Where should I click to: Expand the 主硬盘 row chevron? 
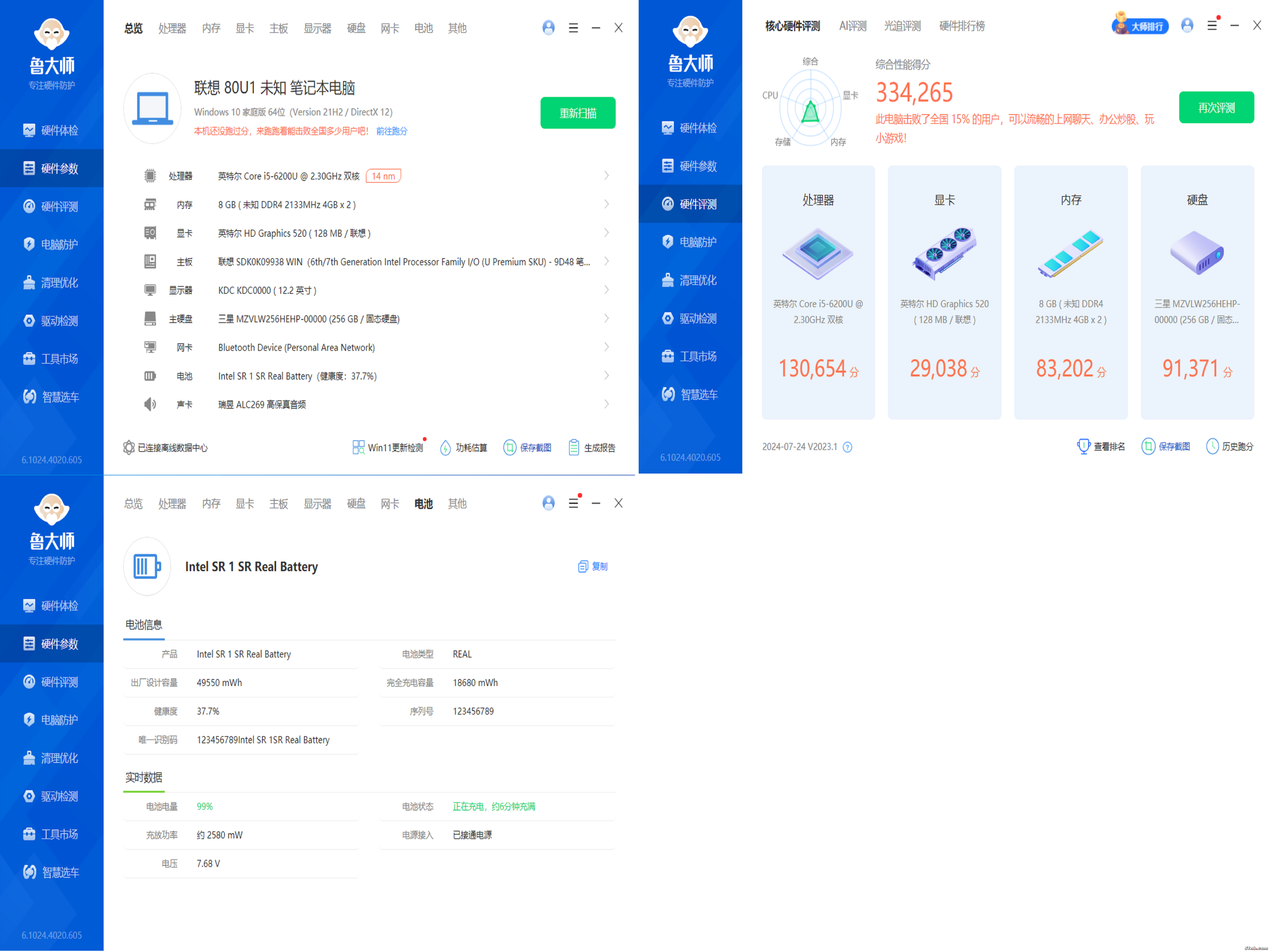606,319
